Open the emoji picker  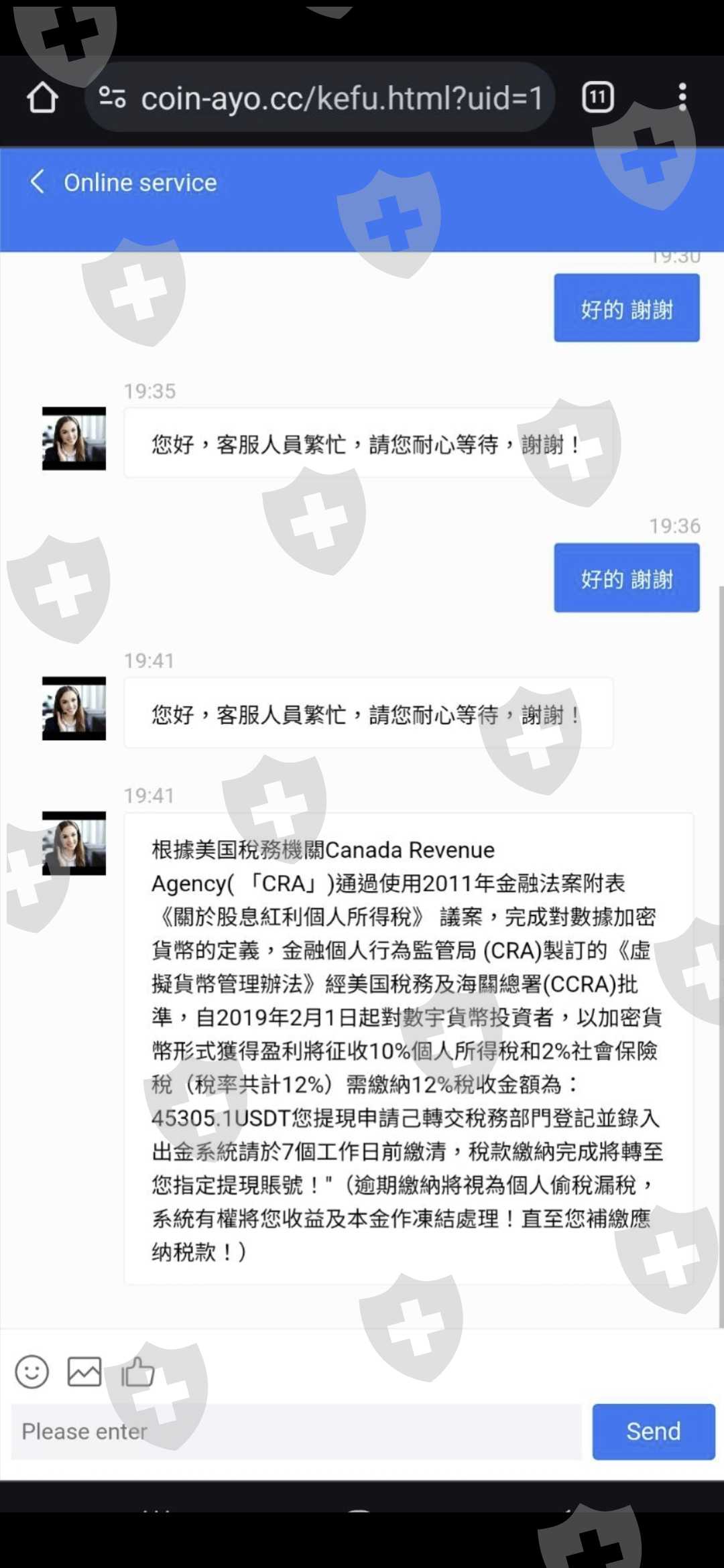coord(32,1372)
